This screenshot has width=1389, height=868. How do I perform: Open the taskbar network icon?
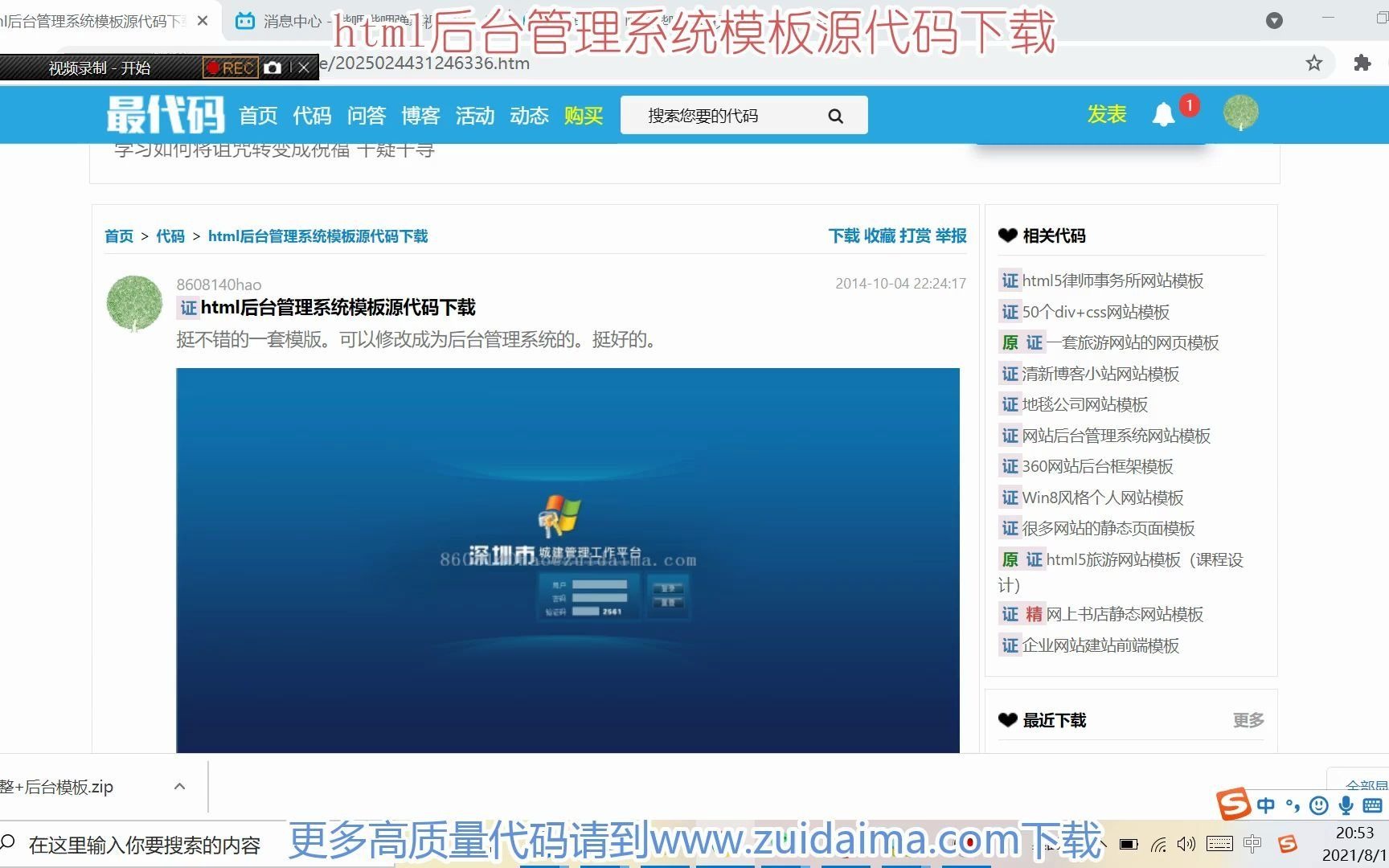click(x=1158, y=844)
